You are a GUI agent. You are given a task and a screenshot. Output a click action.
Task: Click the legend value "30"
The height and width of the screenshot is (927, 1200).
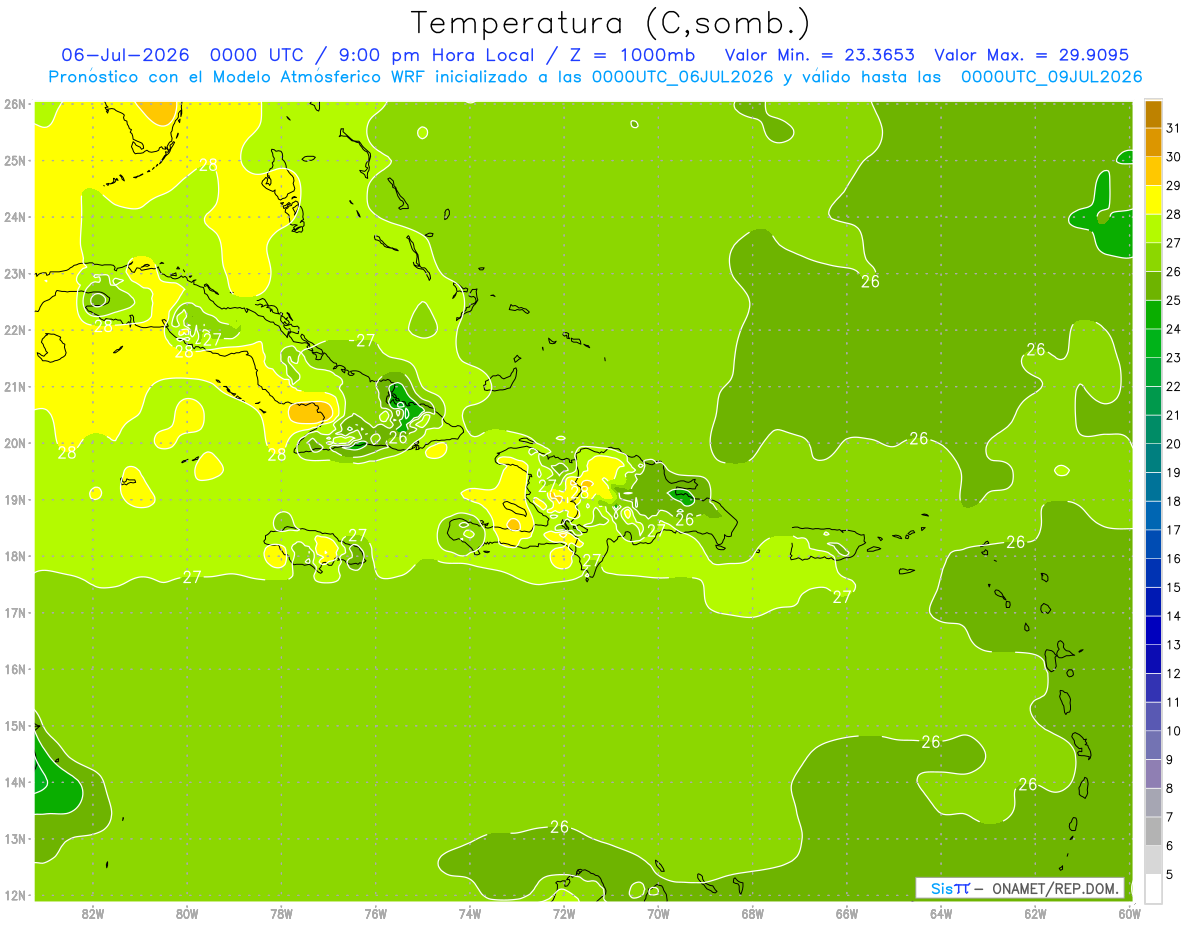tap(1174, 157)
